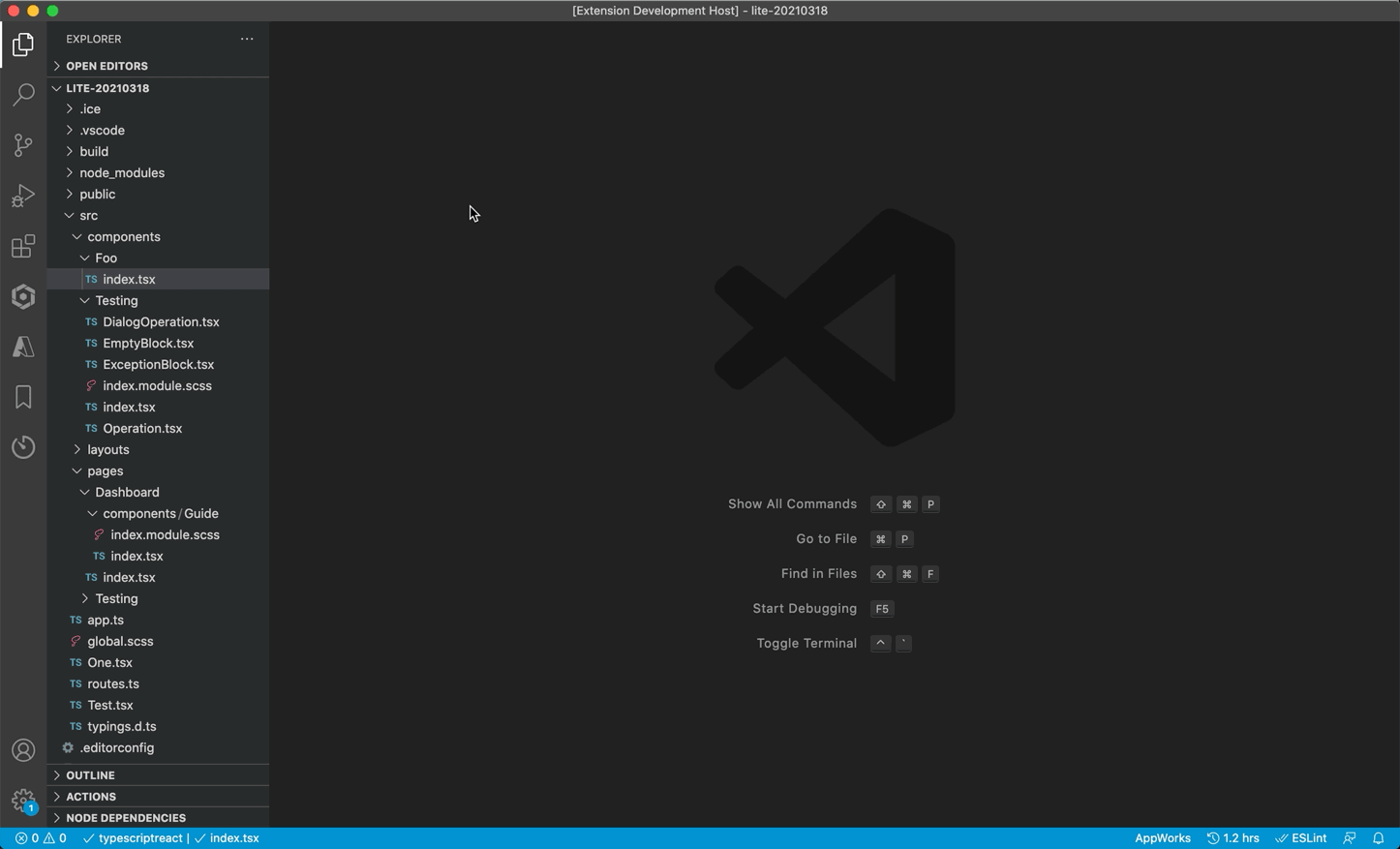Open global.scss file
Screen dimensions: 1400x849
(158, 642)
